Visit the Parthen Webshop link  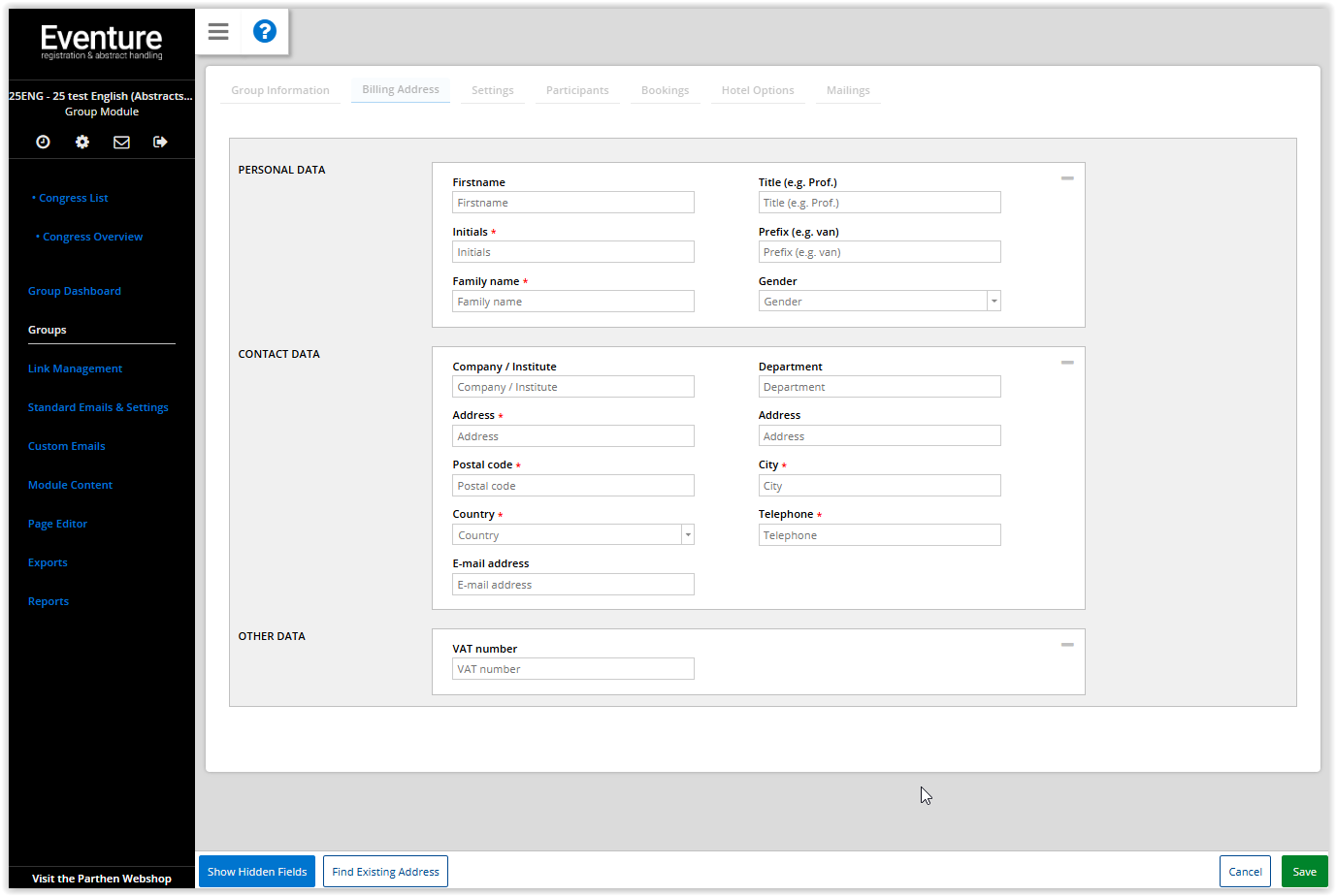click(102, 879)
